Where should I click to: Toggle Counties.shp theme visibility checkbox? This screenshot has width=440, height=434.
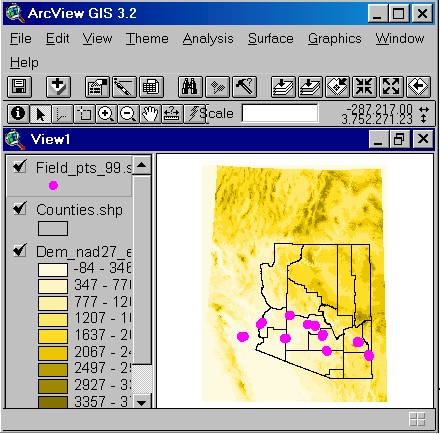point(20,208)
